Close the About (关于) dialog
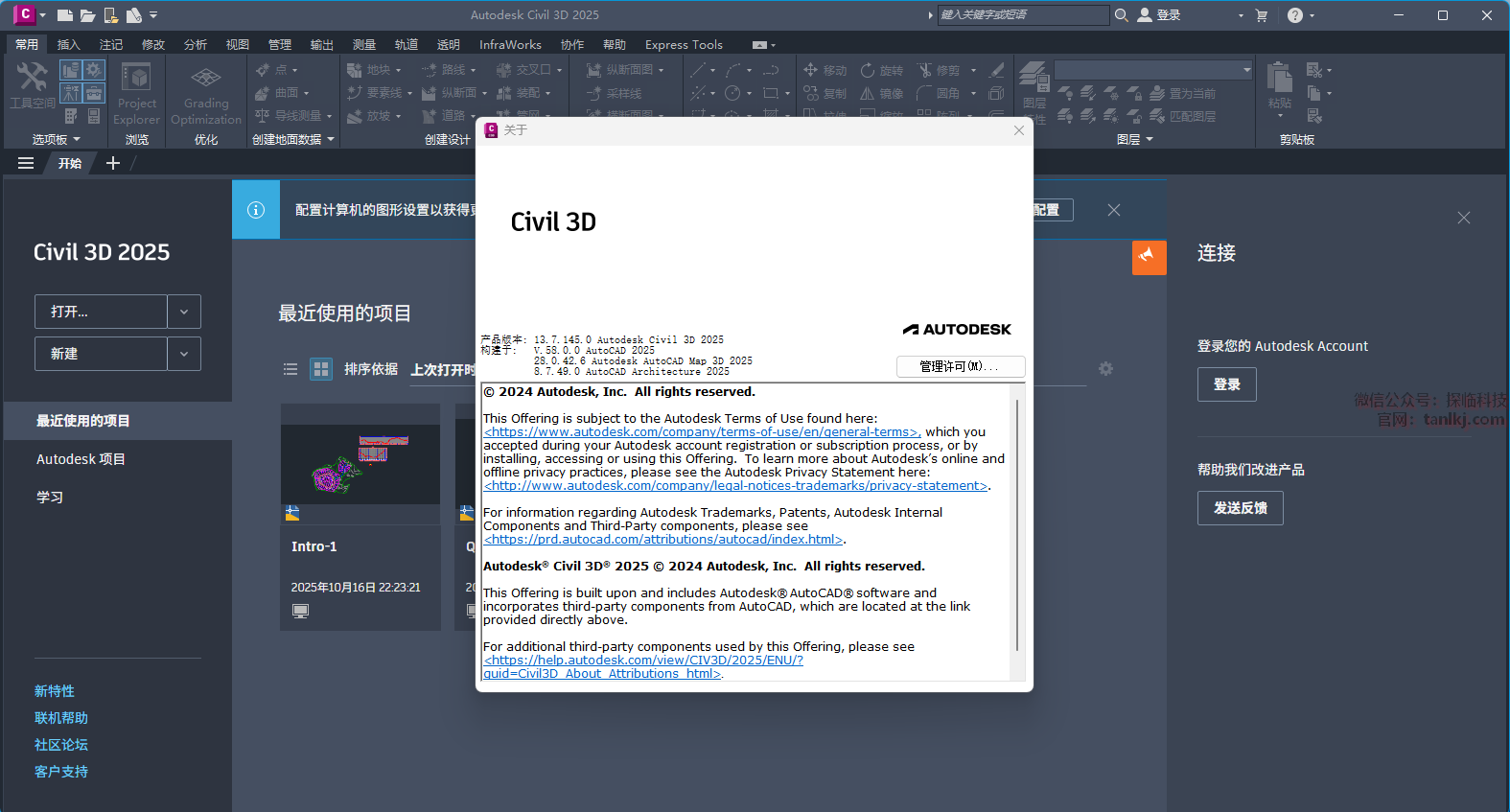 pyautogui.click(x=1019, y=130)
